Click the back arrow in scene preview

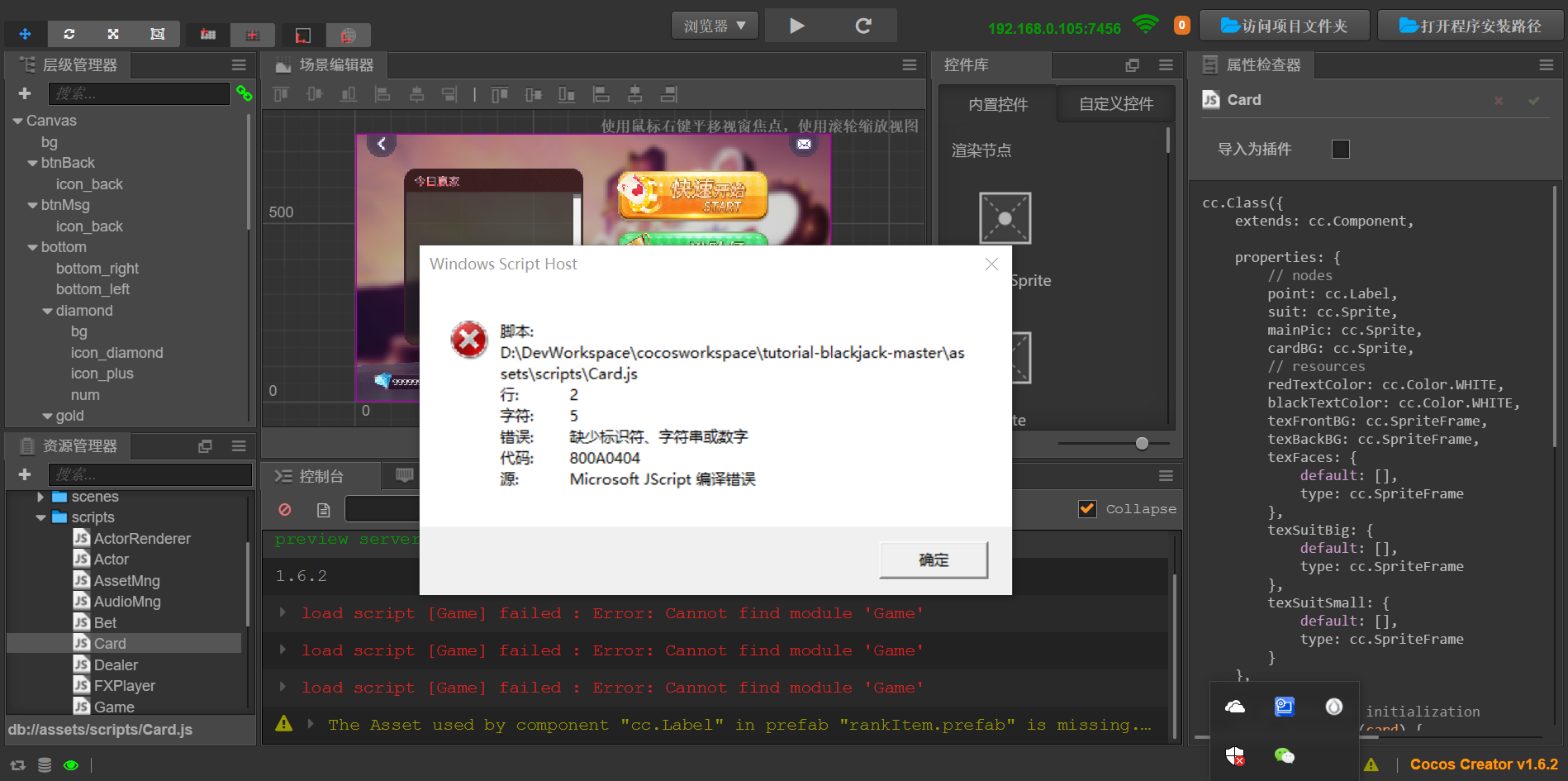coord(381,144)
